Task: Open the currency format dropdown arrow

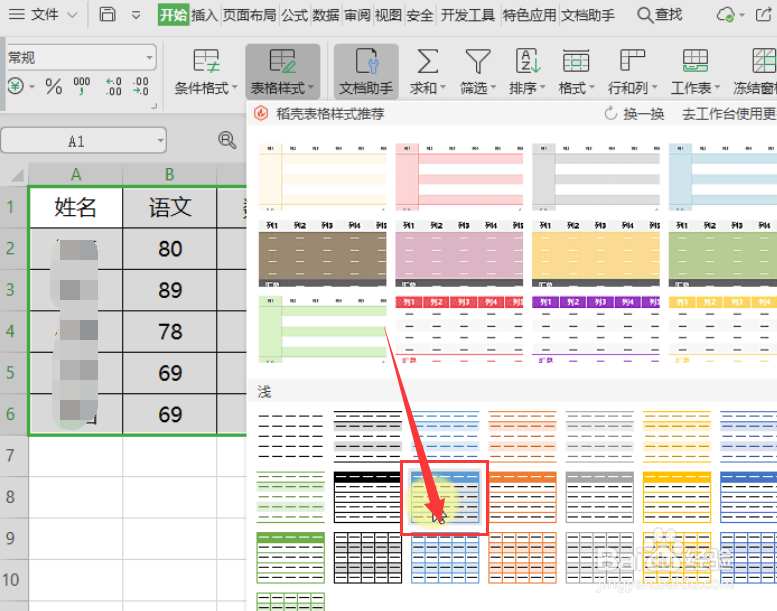Action: [32, 87]
